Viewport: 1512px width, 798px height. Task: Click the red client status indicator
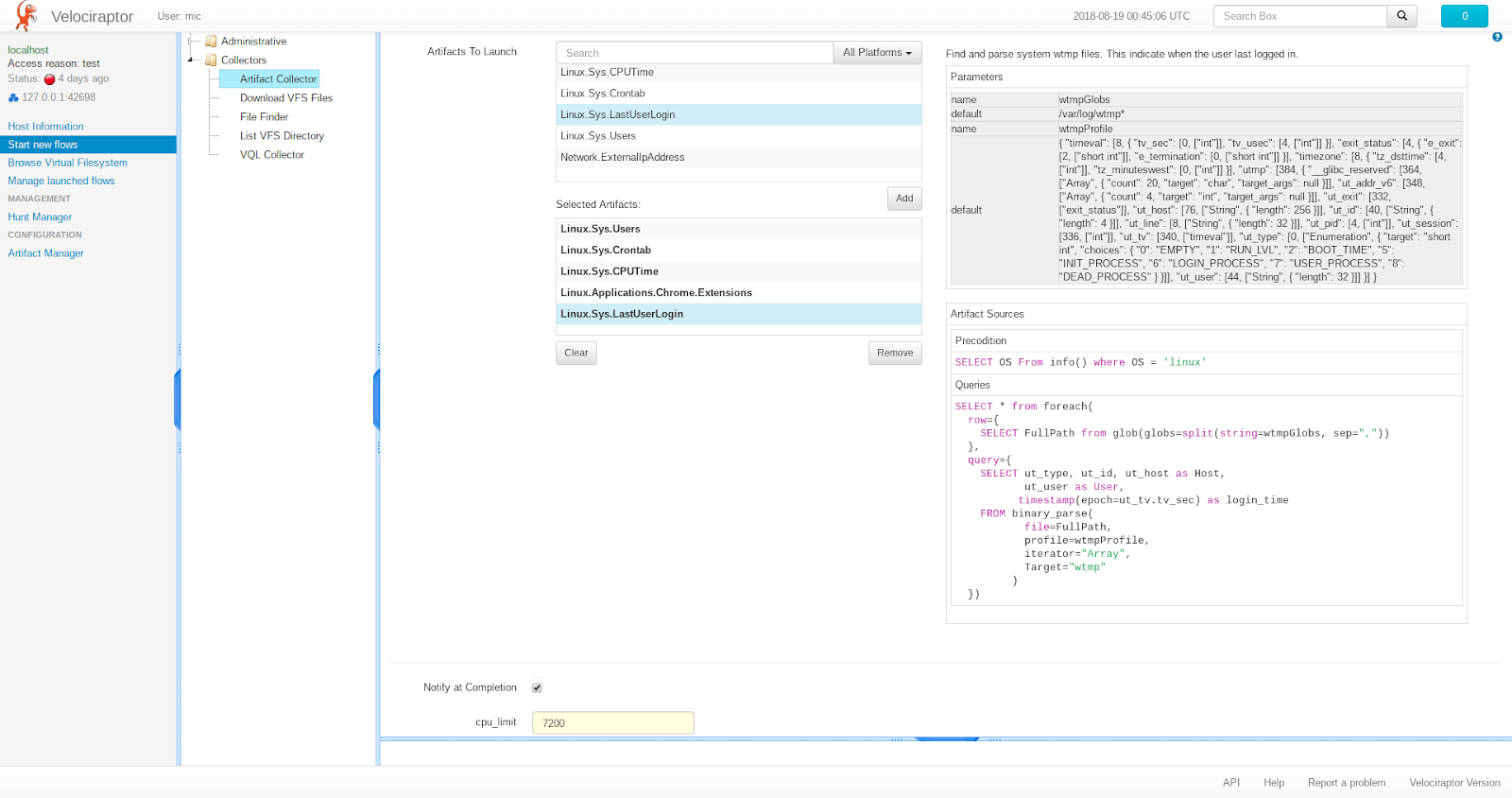tap(49, 79)
